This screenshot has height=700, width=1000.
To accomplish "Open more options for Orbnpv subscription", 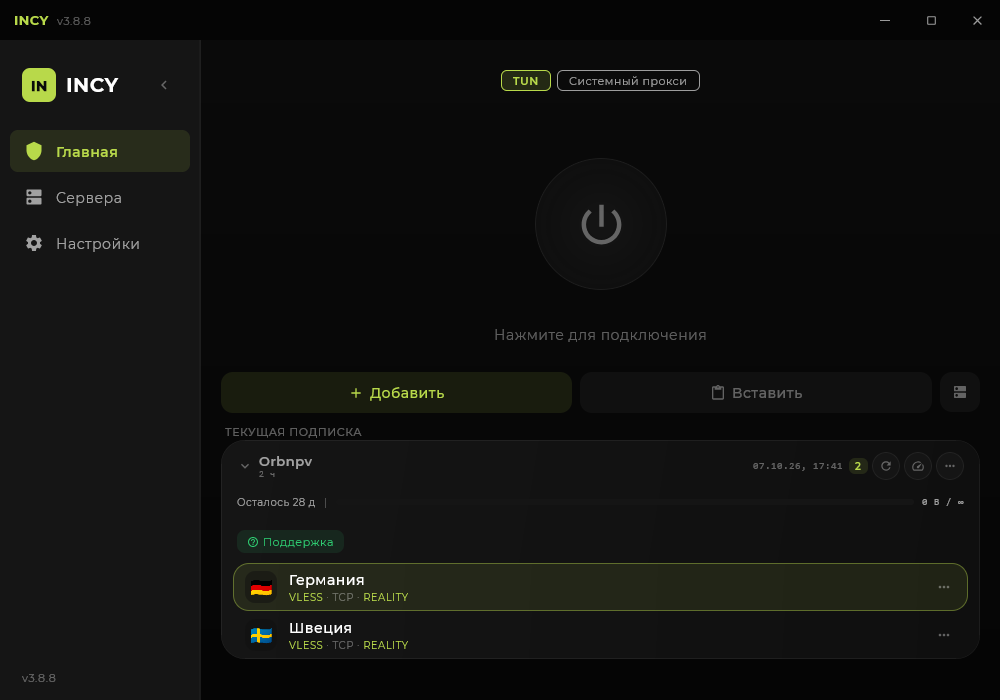I will (x=950, y=466).
